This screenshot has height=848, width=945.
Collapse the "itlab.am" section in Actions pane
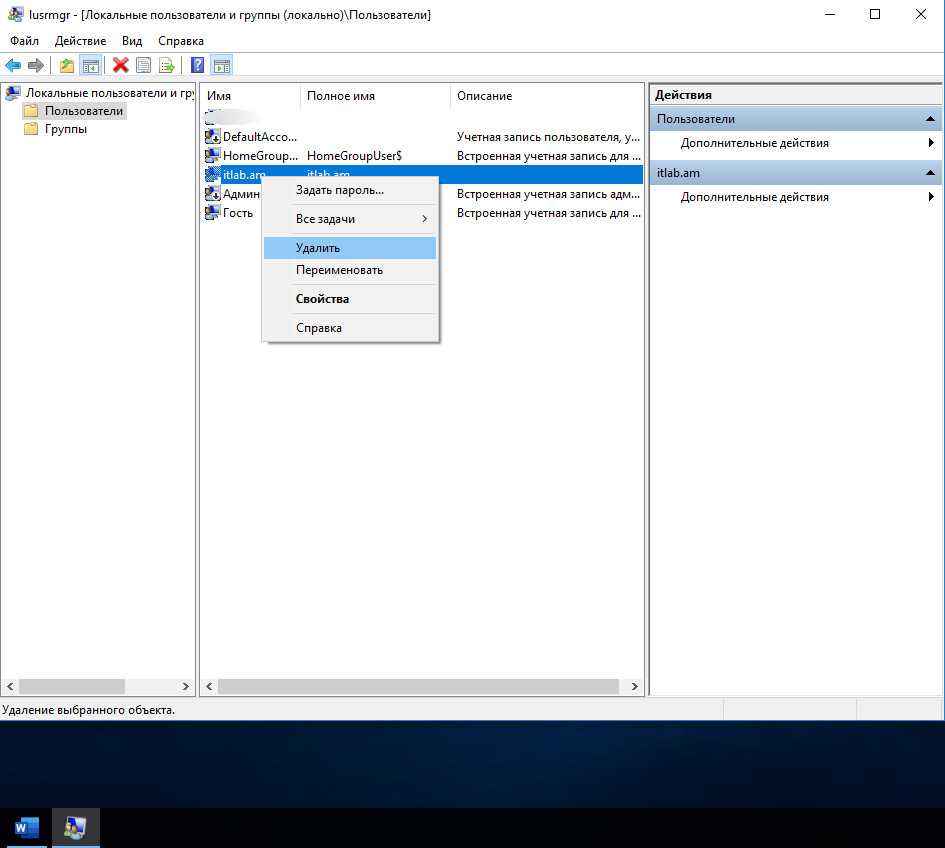click(x=930, y=173)
